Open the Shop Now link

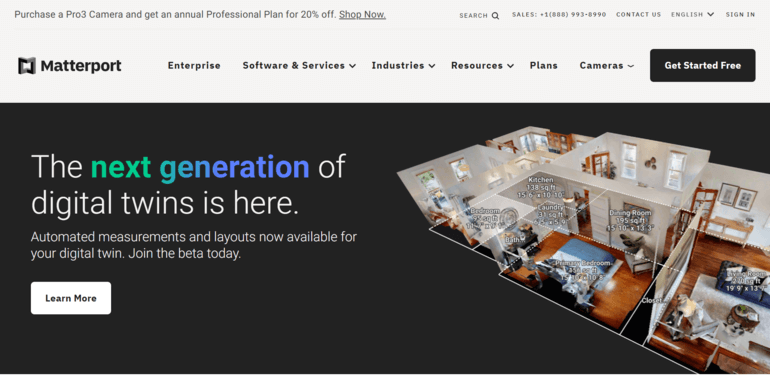362,15
